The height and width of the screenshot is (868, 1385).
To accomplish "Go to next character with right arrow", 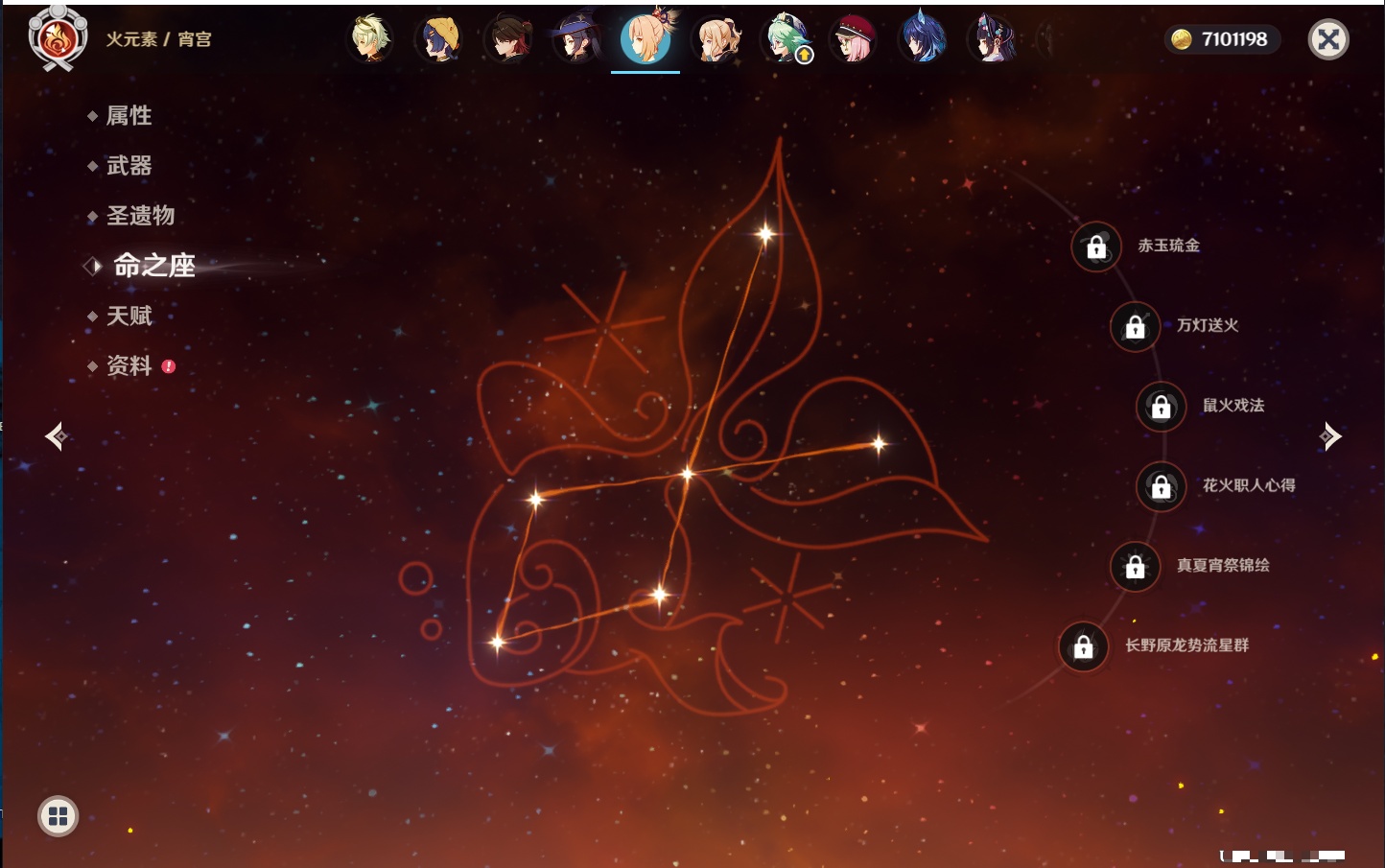I will coord(1330,436).
